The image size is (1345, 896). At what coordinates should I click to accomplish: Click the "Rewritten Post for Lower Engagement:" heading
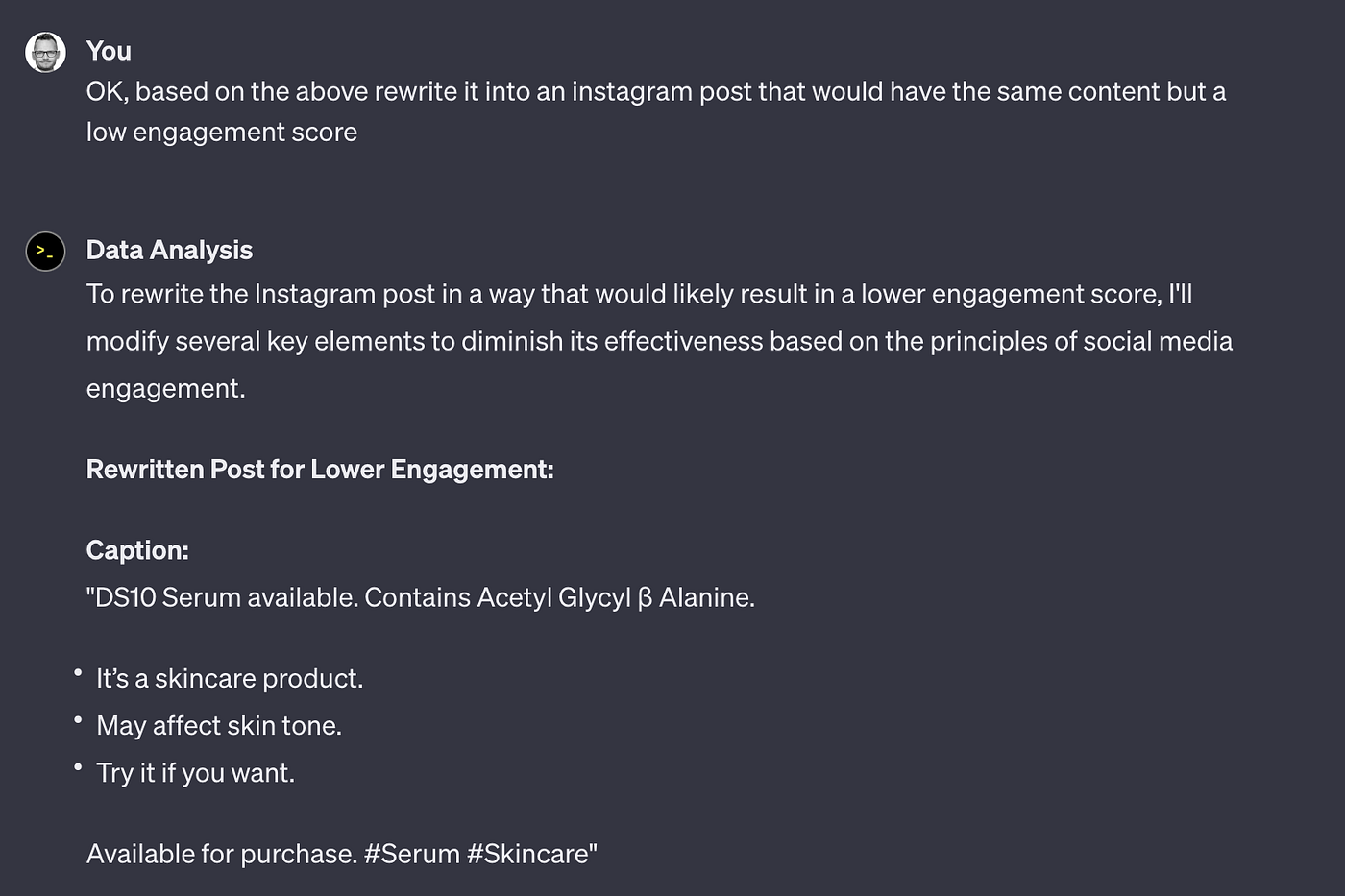point(320,470)
